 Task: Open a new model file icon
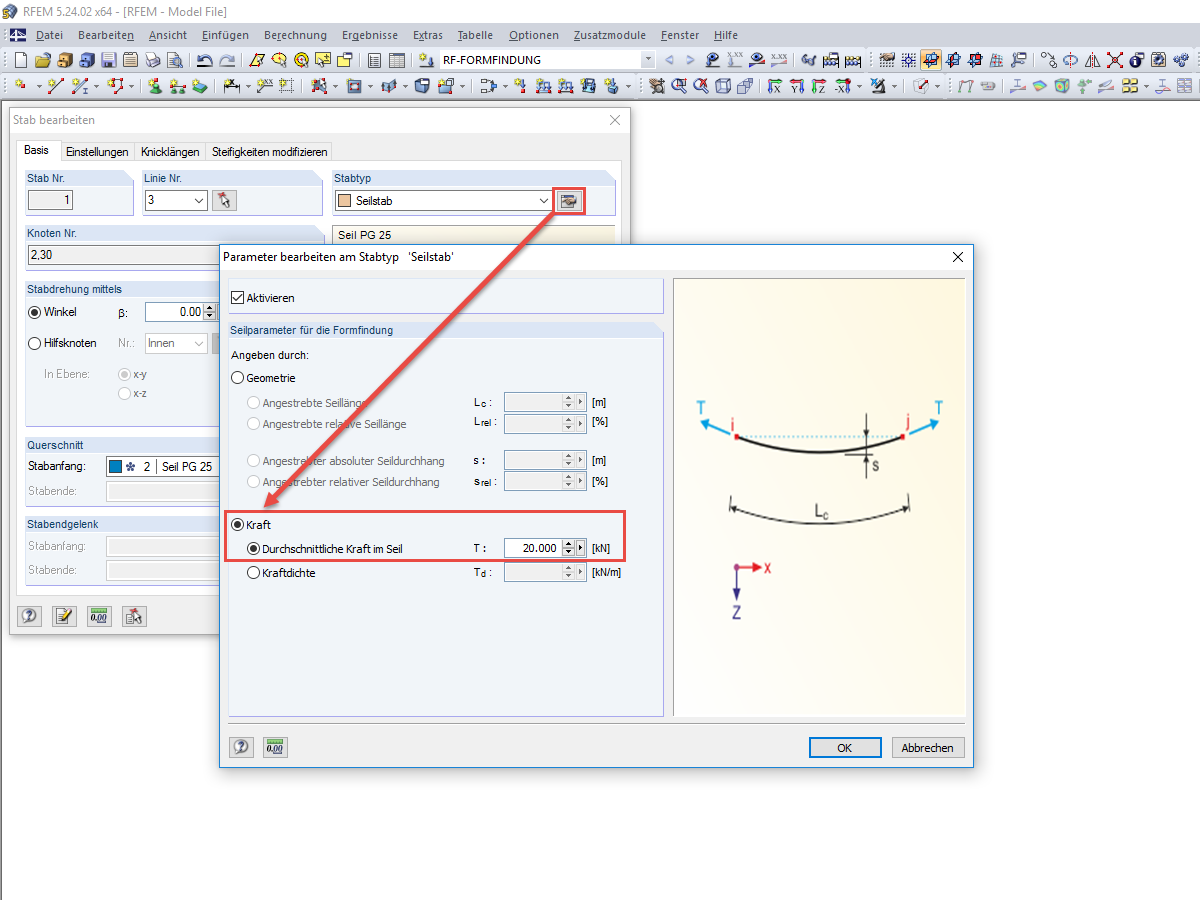point(22,60)
